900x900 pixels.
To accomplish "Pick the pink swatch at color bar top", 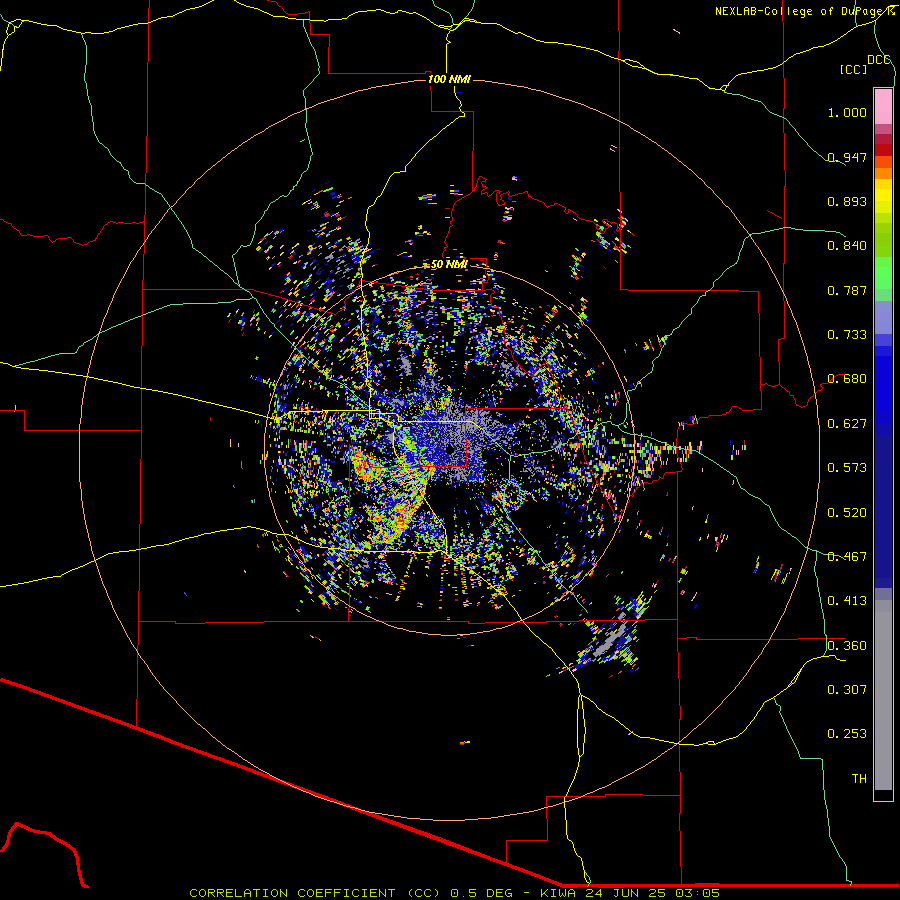I will pyautogui.click(x=883, y=106).
